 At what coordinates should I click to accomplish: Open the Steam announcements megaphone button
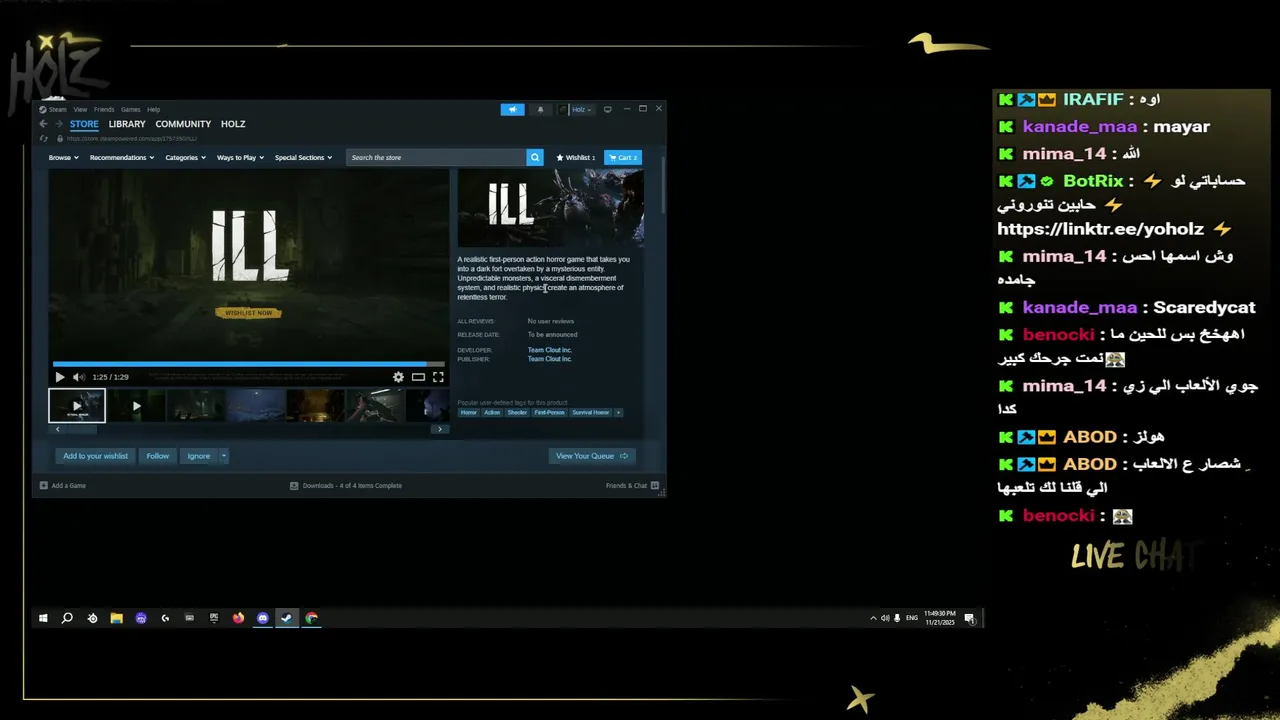point(512,109)
